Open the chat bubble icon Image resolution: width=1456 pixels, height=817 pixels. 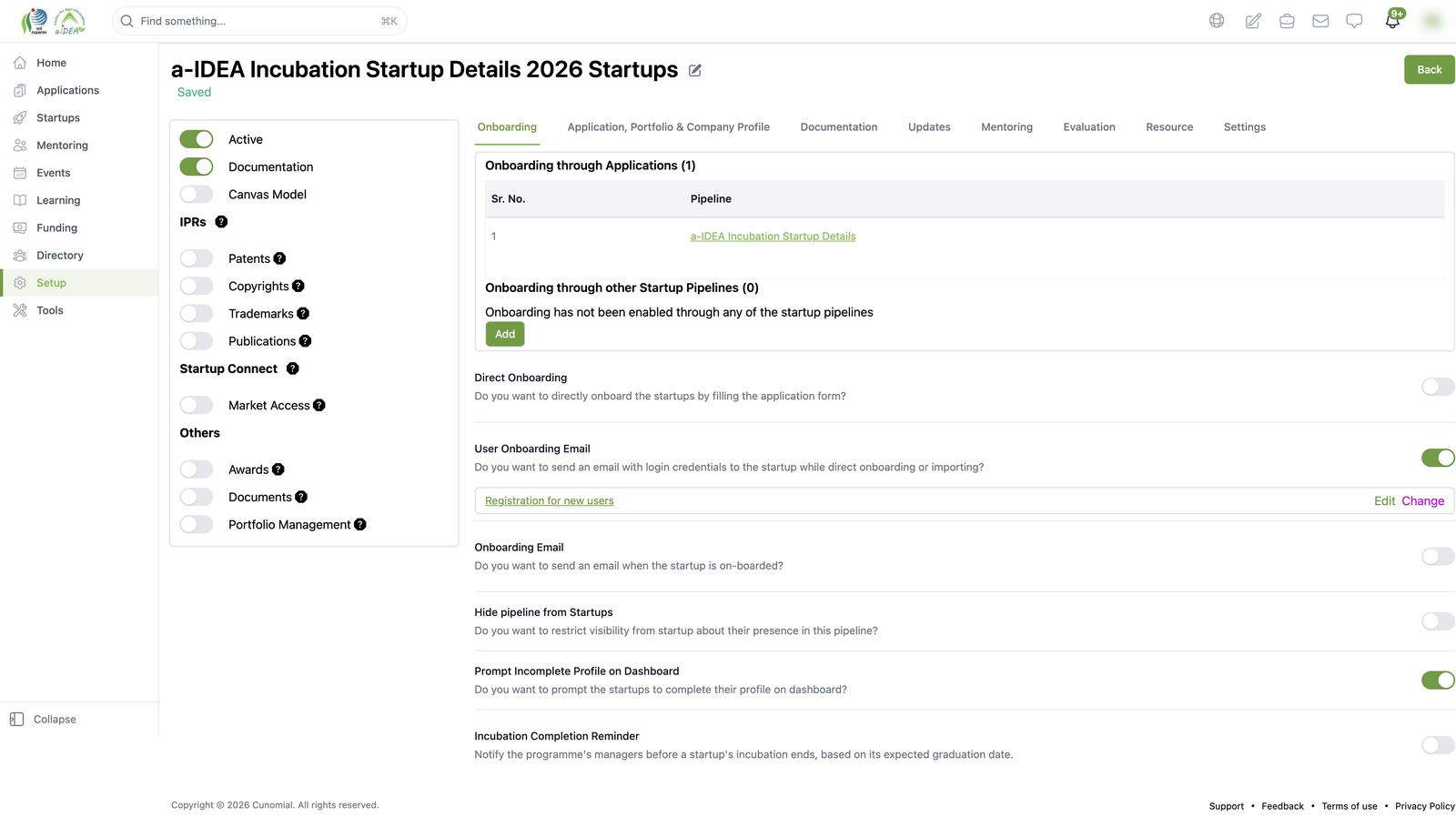click(1354, 20)
